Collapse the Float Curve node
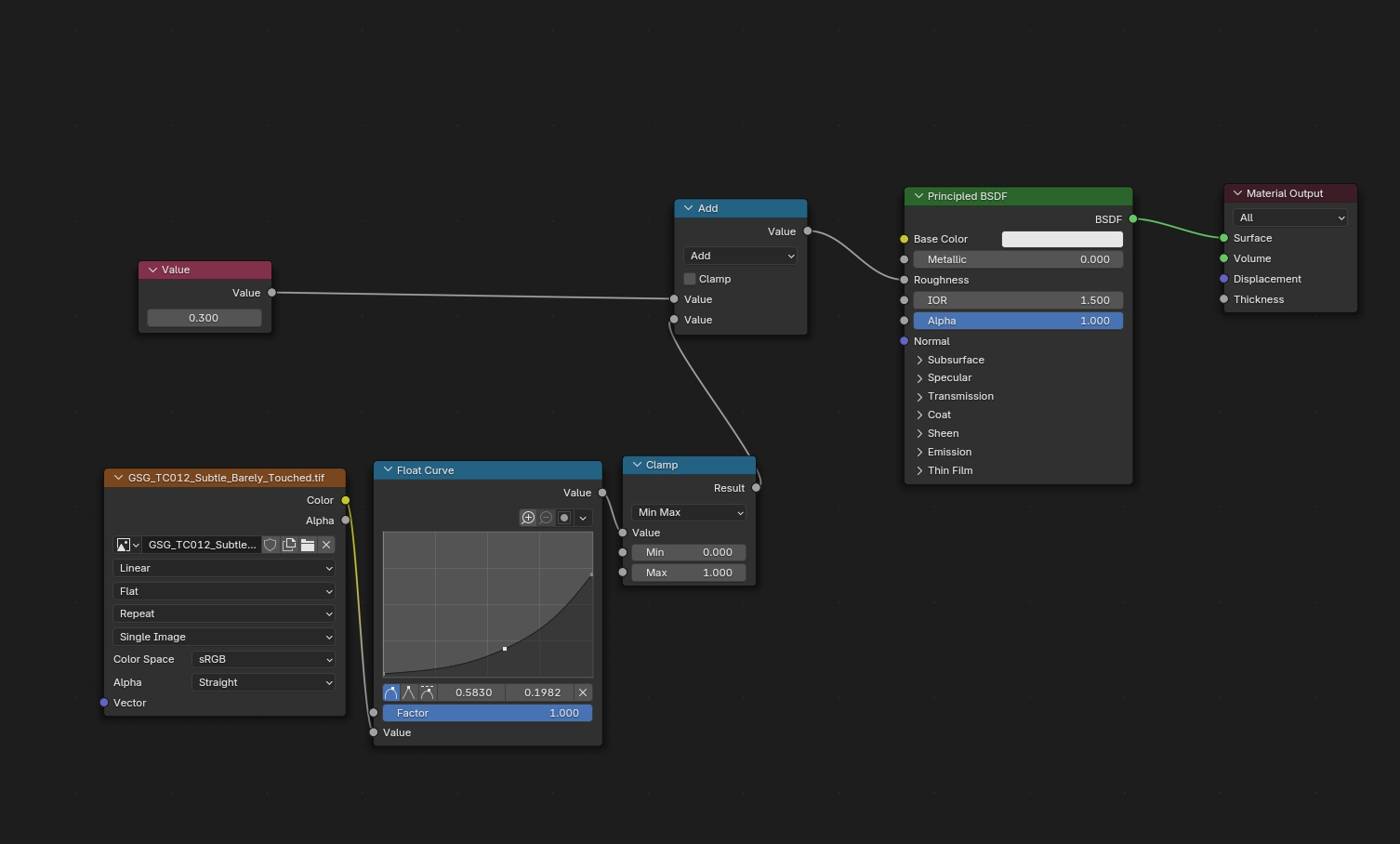Screen dimensions: 1400x844 [x=388, y=470]
